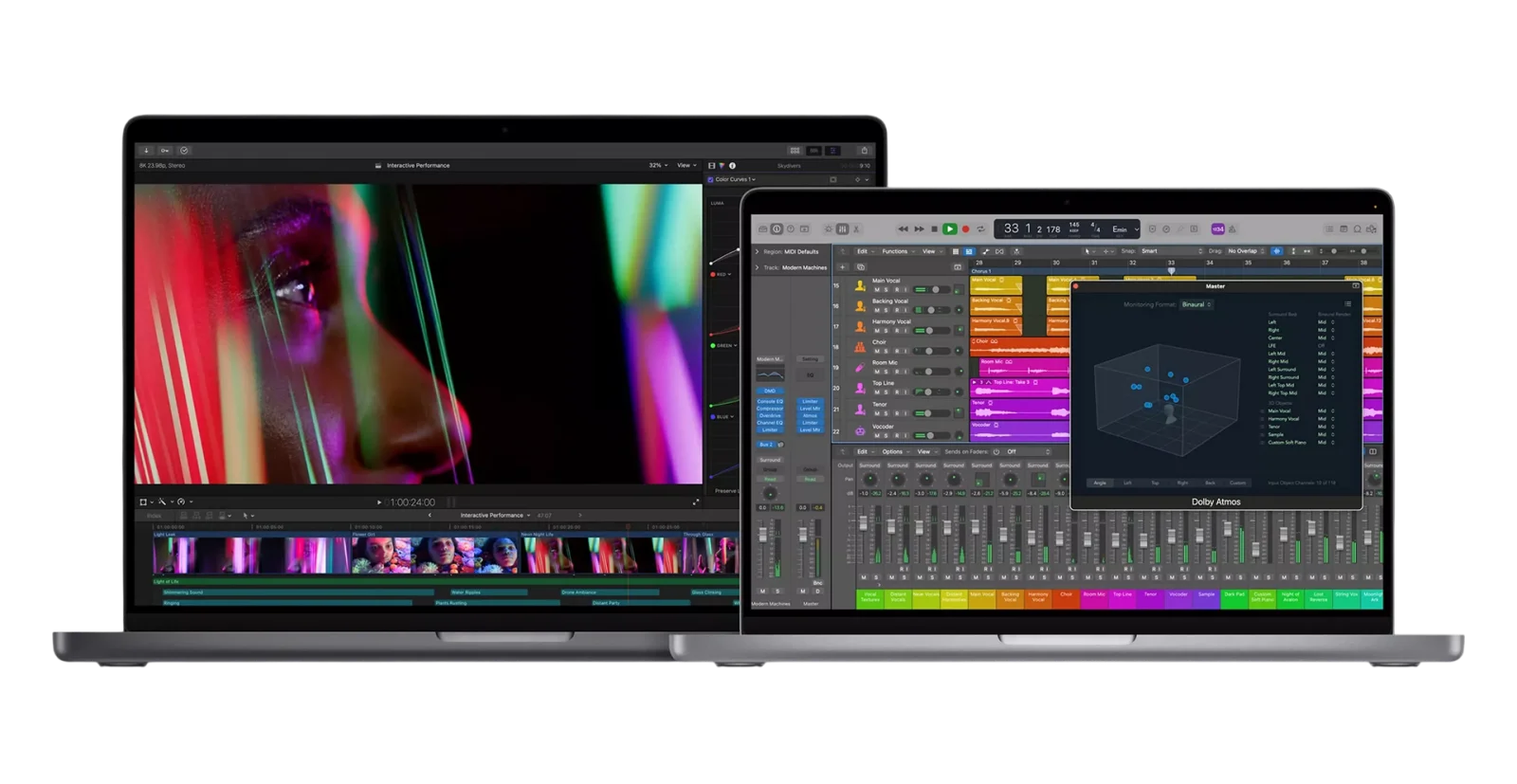Screen dimensions: 1517x784
Task: Open the RED curve dropdown
Action: pyautogui.click(x=722, y=275)
